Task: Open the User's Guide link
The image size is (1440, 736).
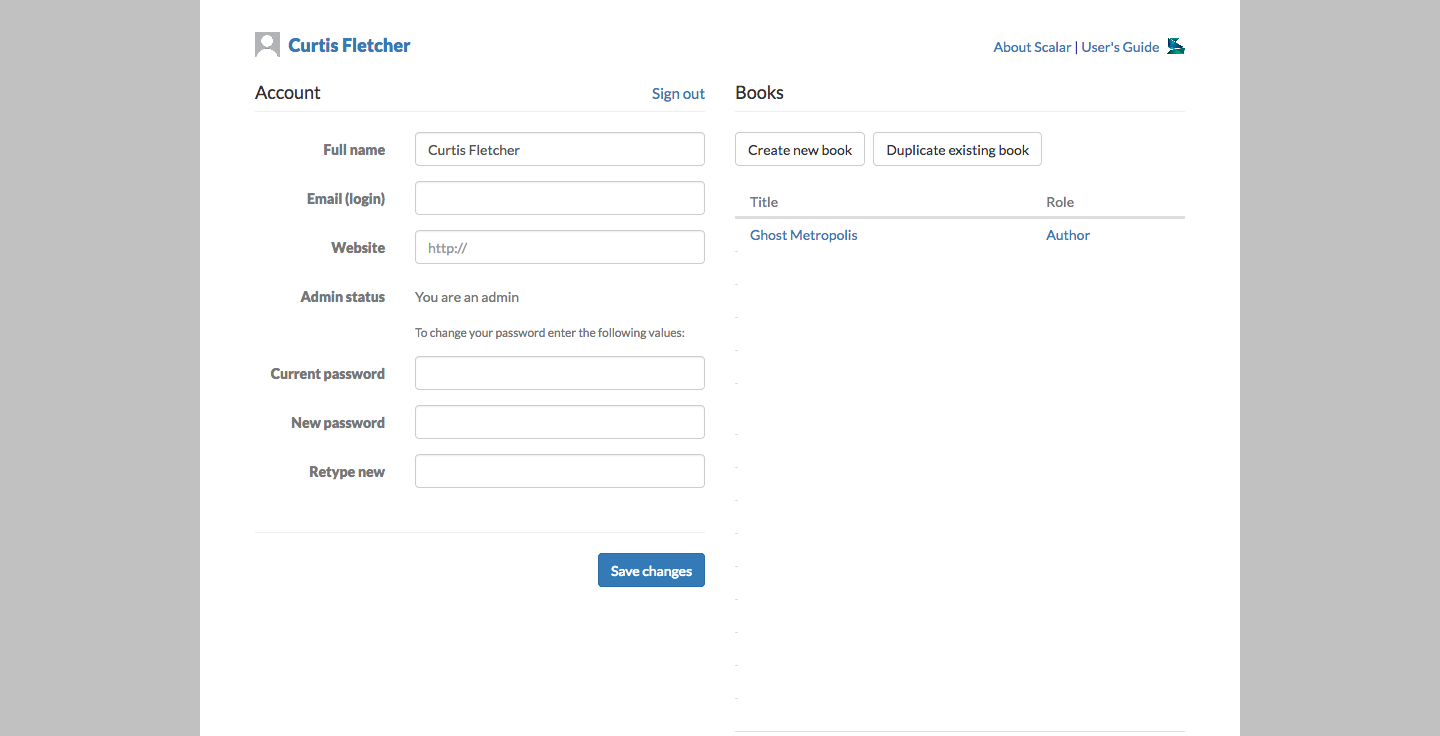Action: coord(1120,47)
